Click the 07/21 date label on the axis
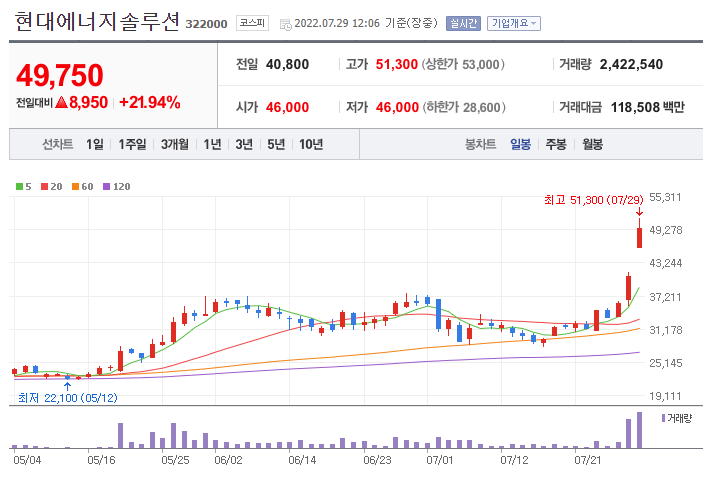This screenshot has width=703, height=479. pos(588,460)
